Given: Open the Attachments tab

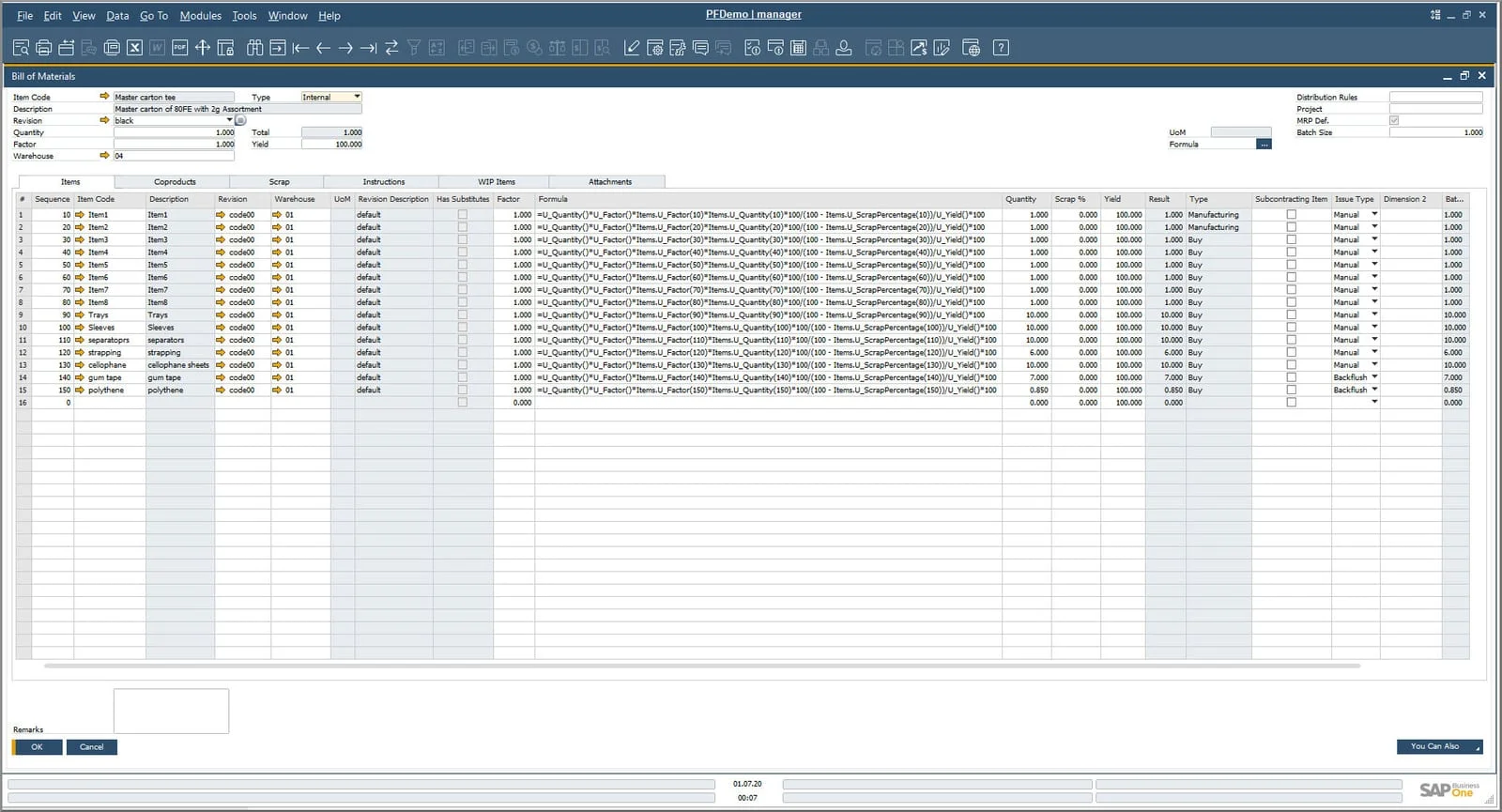Looking at the screenshot, I should point(609,182).
